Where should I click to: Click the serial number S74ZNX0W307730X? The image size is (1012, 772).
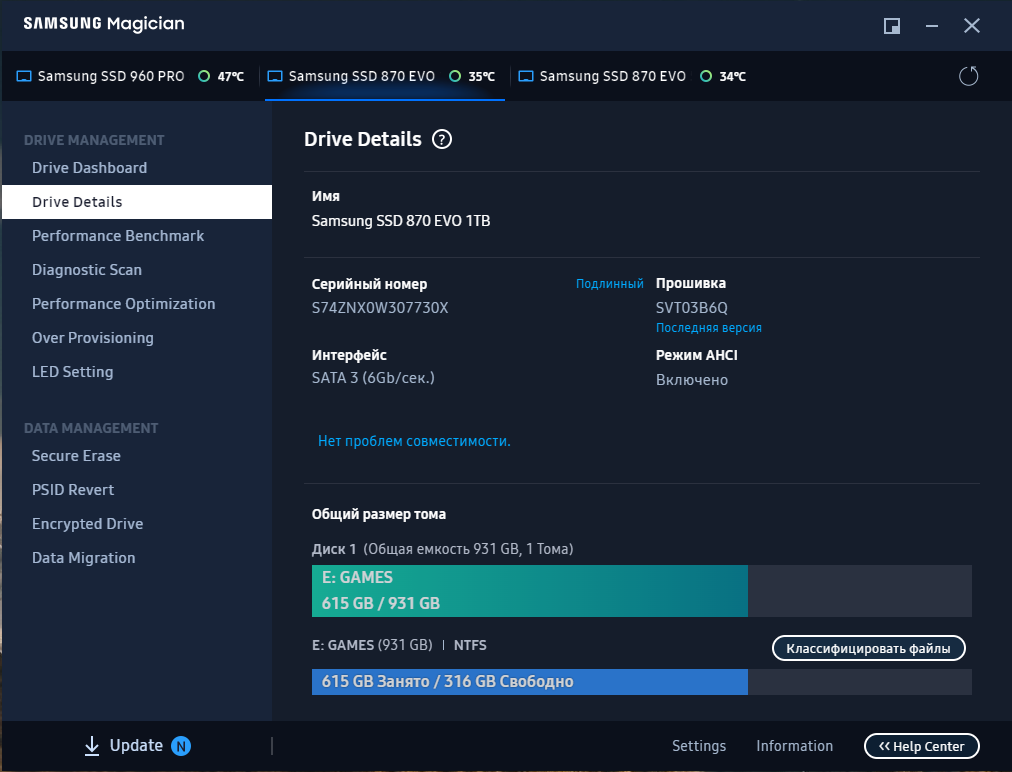coord(380,308)
